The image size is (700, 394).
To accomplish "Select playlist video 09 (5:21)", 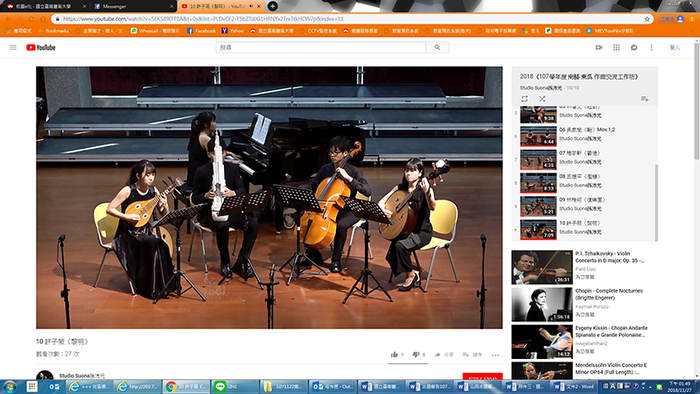I will 585,206.
